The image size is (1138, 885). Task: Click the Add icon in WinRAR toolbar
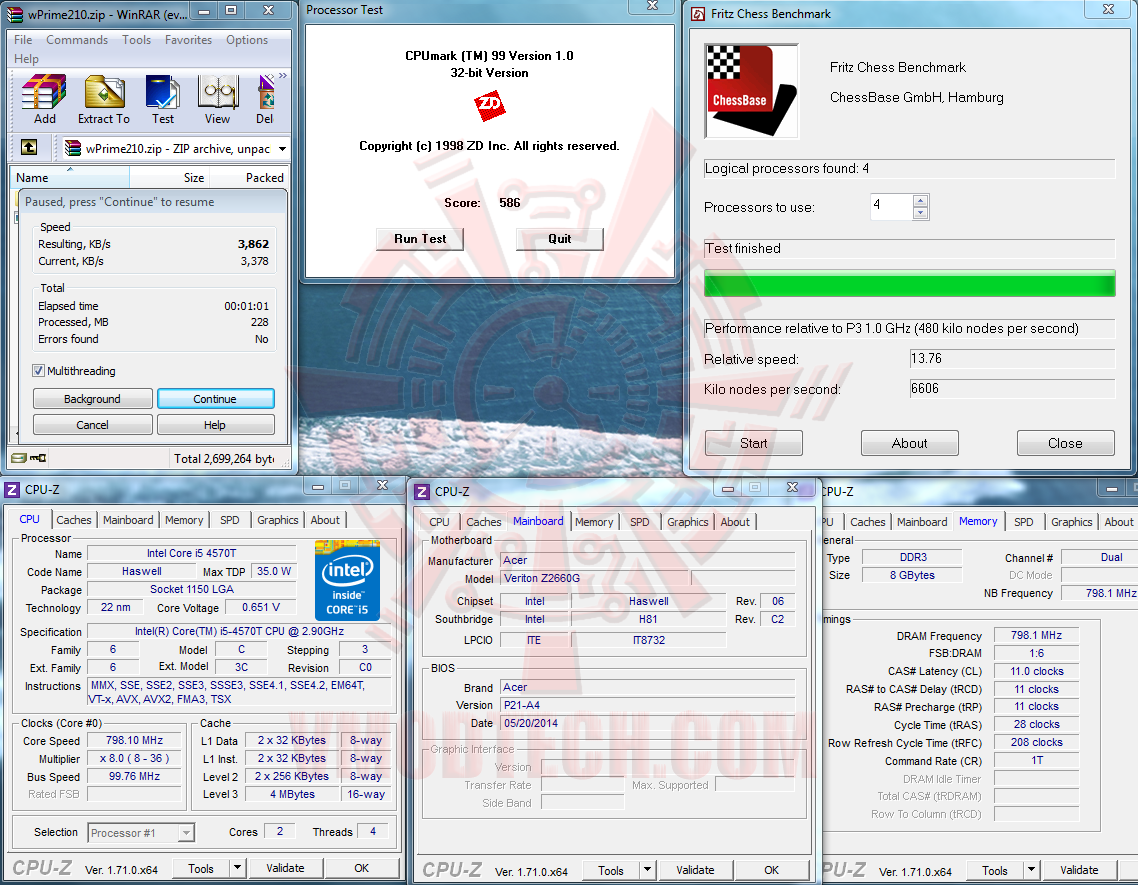(x=44, y=99)
